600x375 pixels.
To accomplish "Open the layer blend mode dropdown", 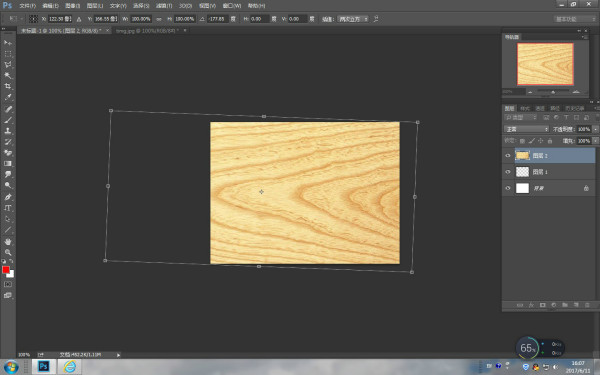I will pos(527,129).
